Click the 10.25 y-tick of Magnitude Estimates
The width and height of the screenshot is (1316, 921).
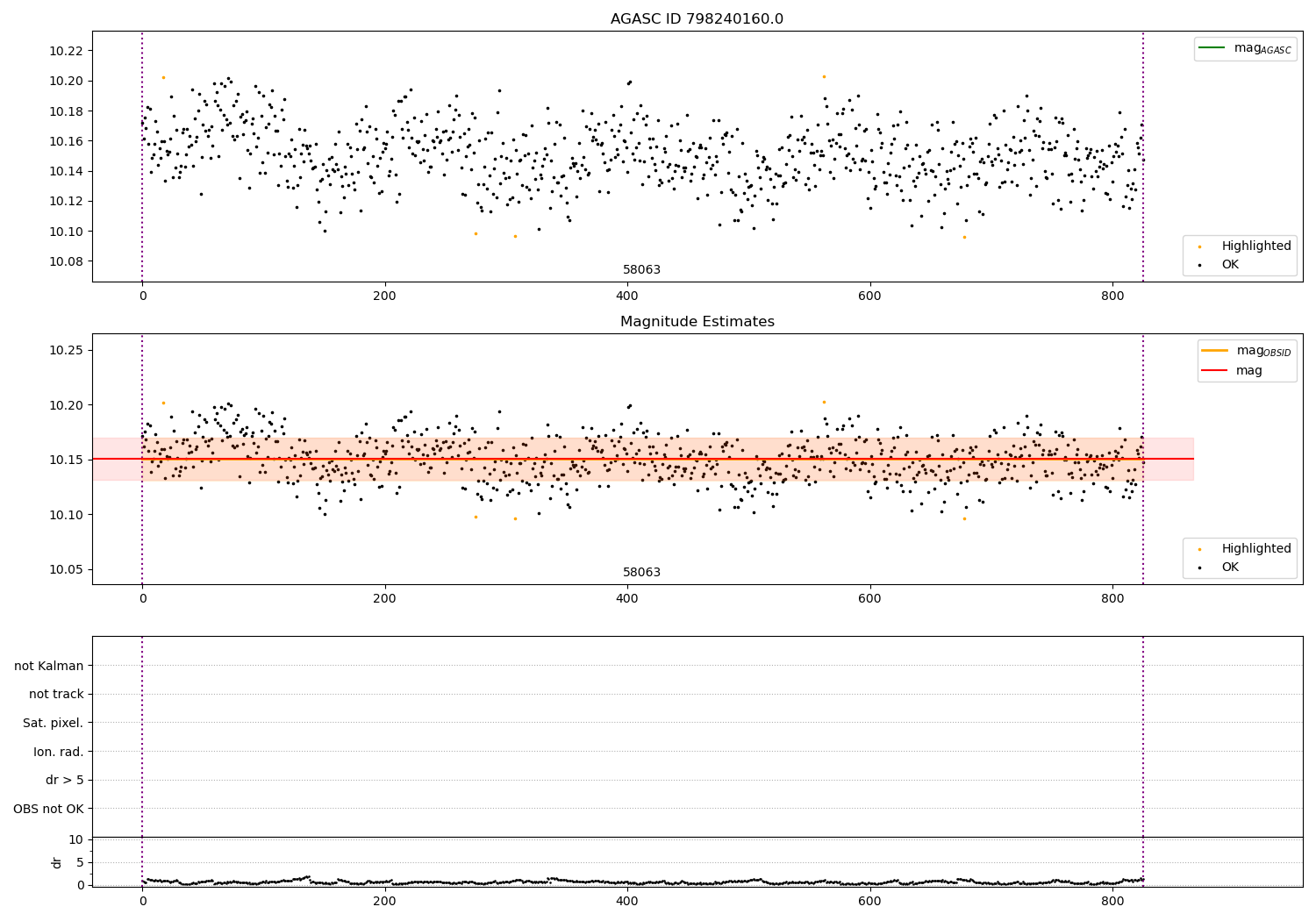[x=66, y=351]
